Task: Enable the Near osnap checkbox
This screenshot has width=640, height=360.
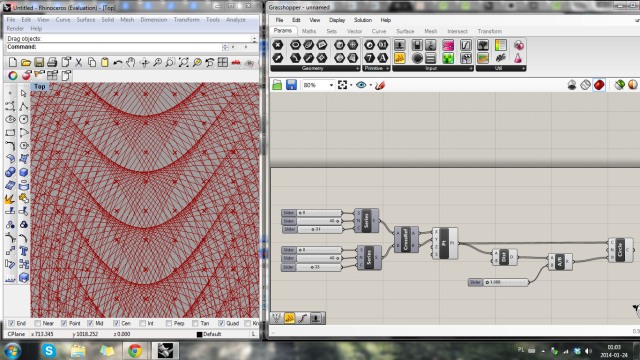Action: click(x=38, y=323)
